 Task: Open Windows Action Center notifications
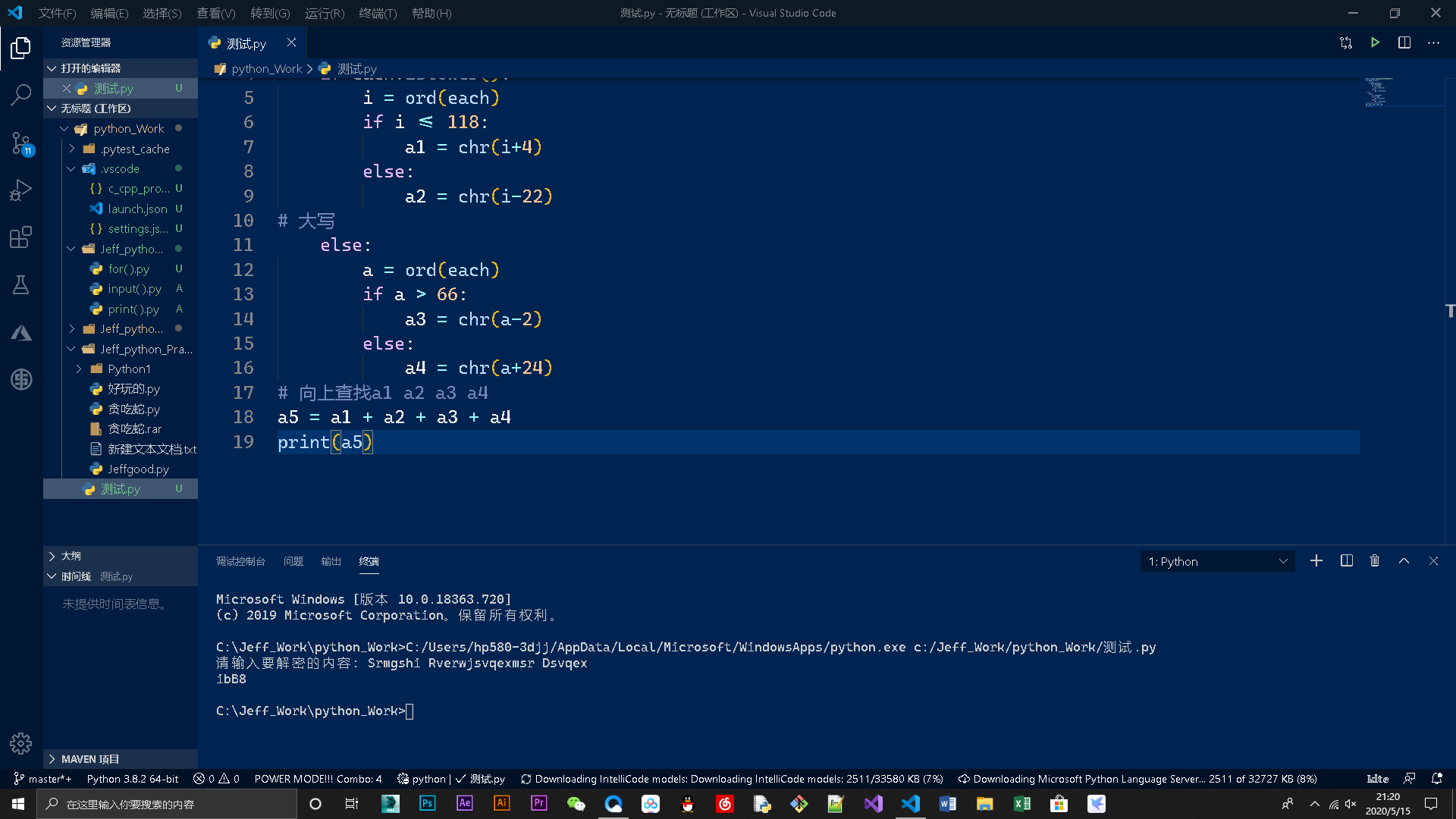(x=1431, y=804)
